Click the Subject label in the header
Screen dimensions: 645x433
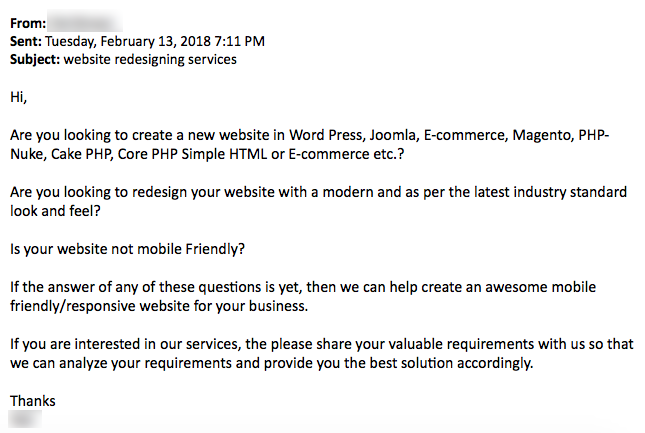click(x=35, y=60)
